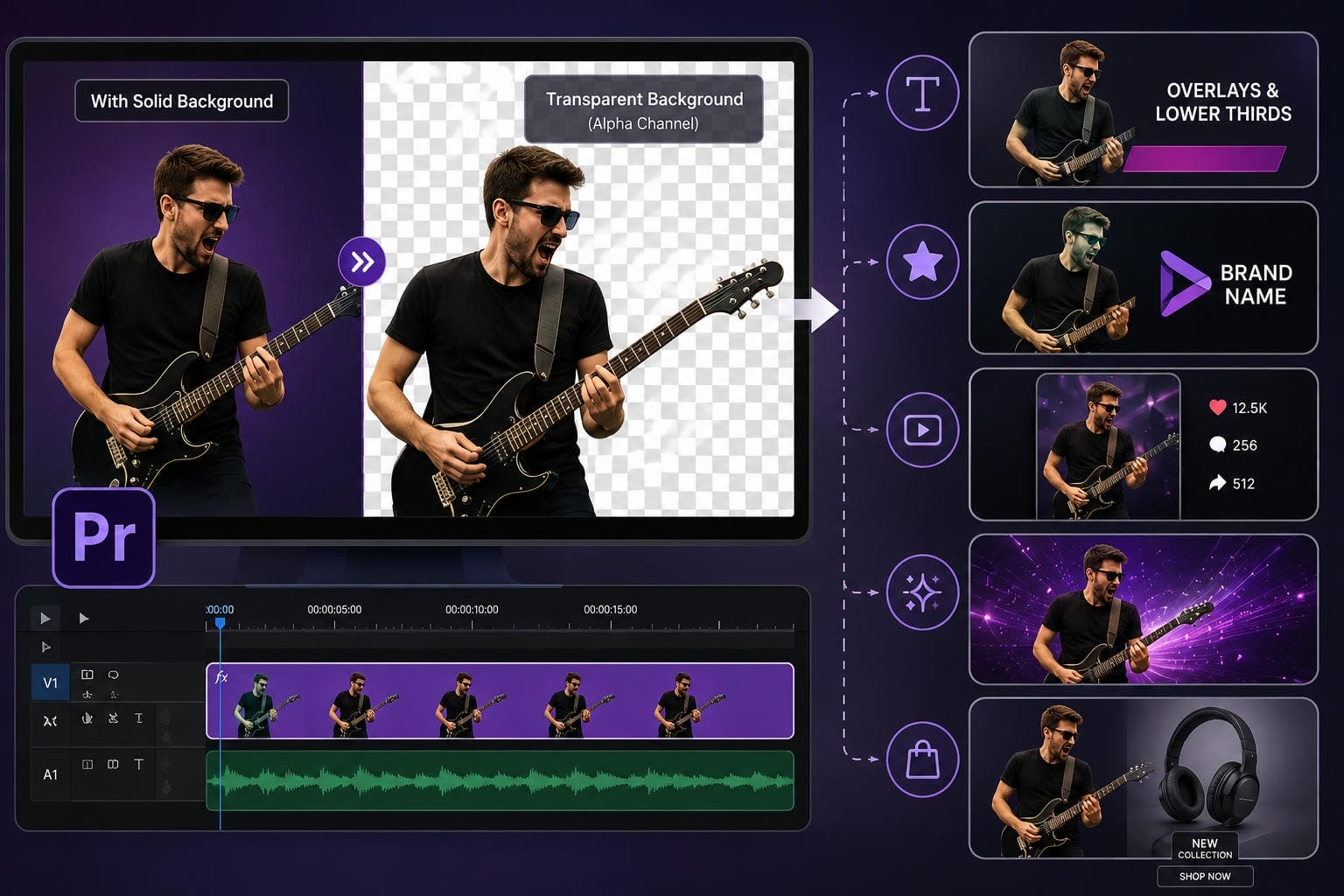Click the outlined play arrow above V1
1344x896 pixels.
46,647
